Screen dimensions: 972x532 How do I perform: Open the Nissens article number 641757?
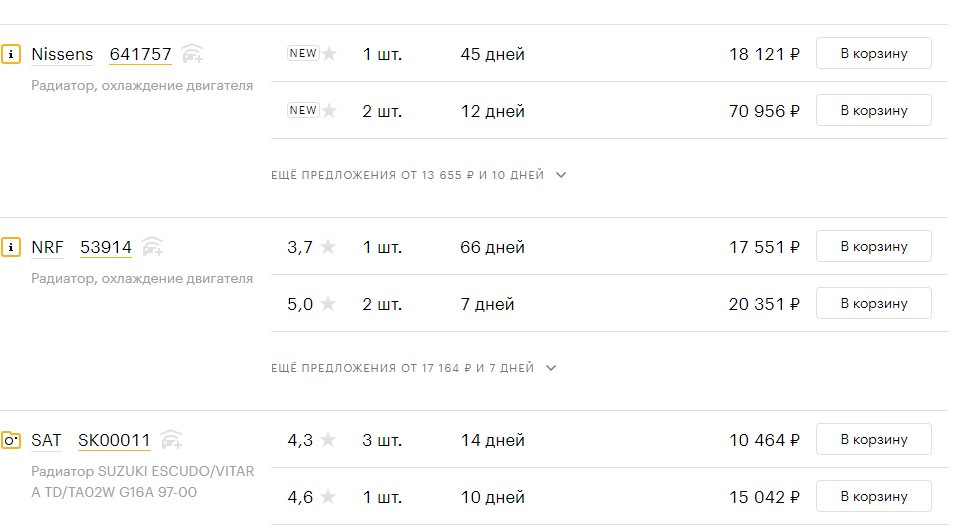(140, 54)
